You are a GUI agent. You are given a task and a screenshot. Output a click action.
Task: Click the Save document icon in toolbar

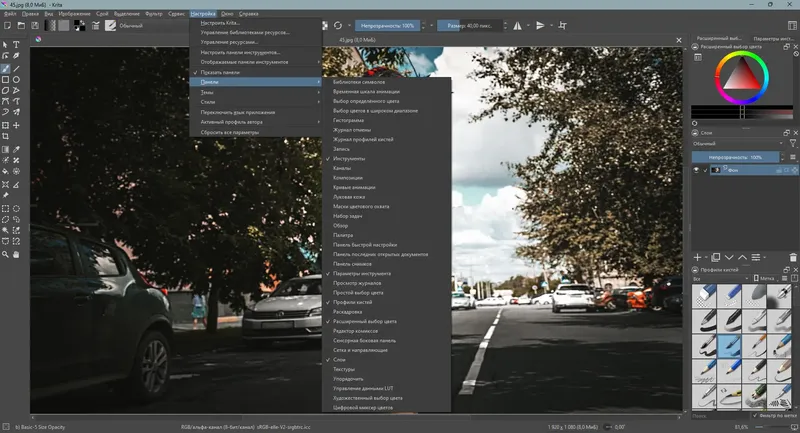[x=36, y=25]
